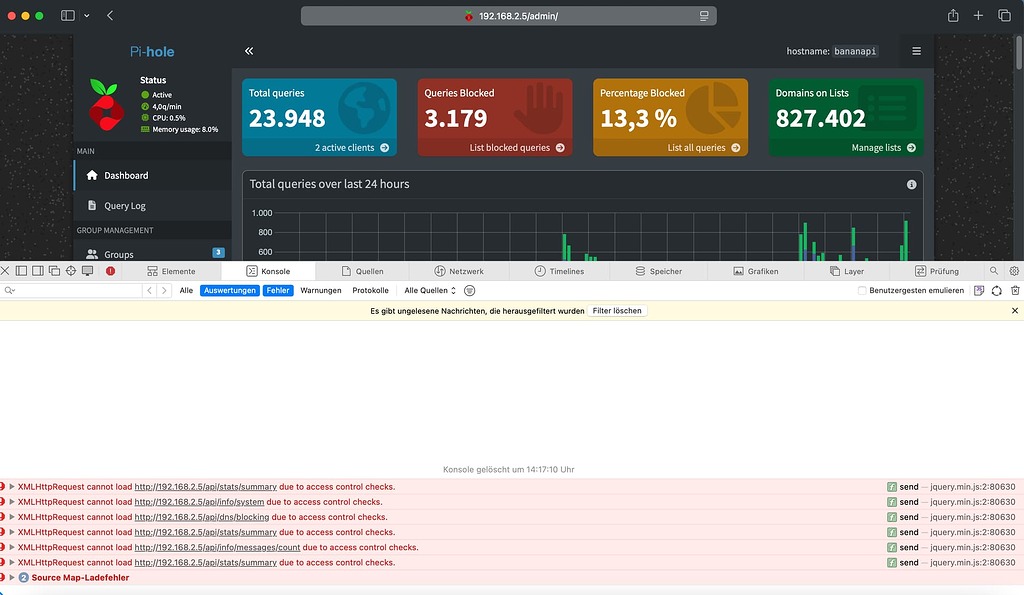Switch to the Elemente tab

click(x=171, y=271)
